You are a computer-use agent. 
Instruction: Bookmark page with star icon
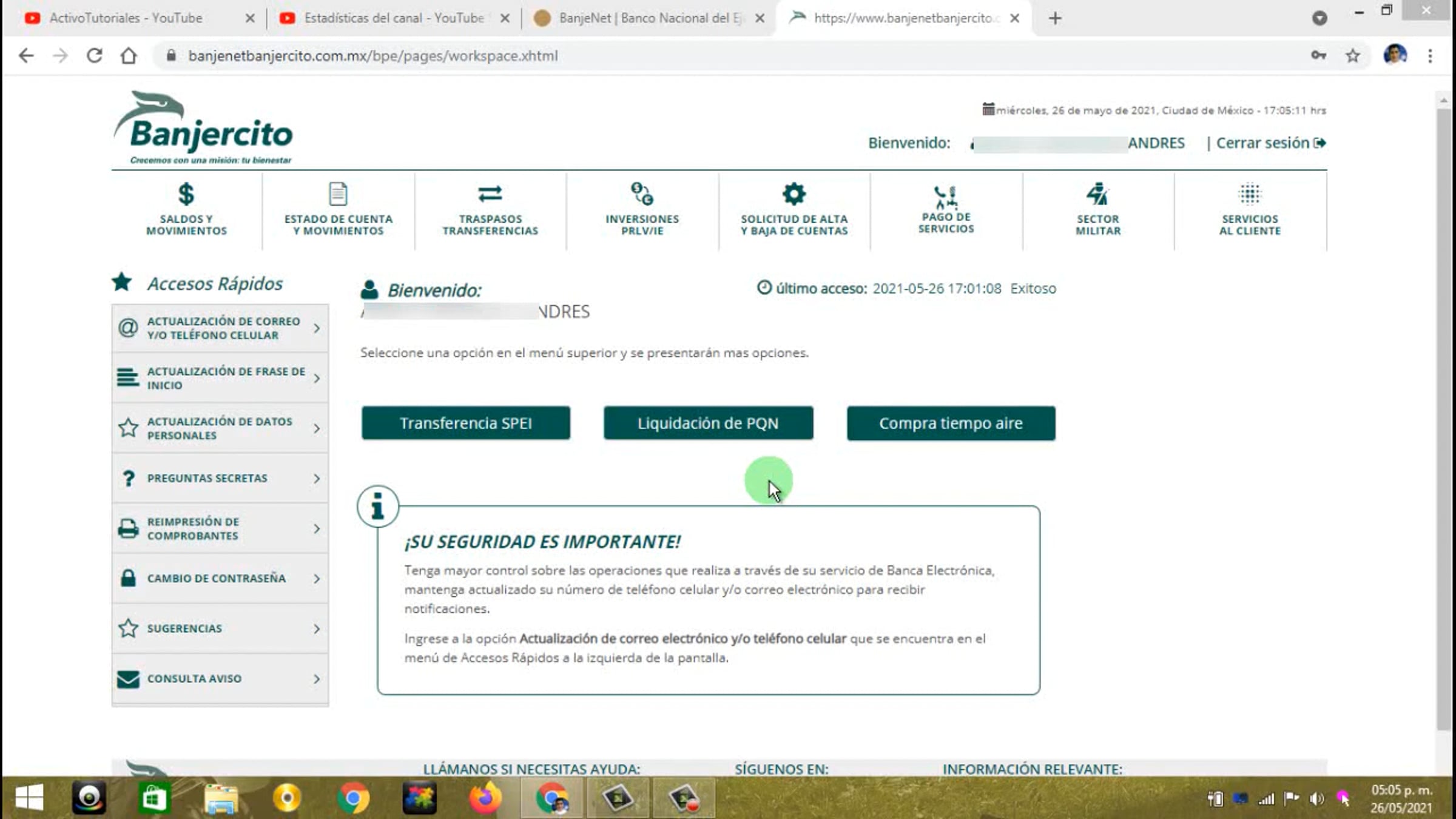tap(1353, 56)
